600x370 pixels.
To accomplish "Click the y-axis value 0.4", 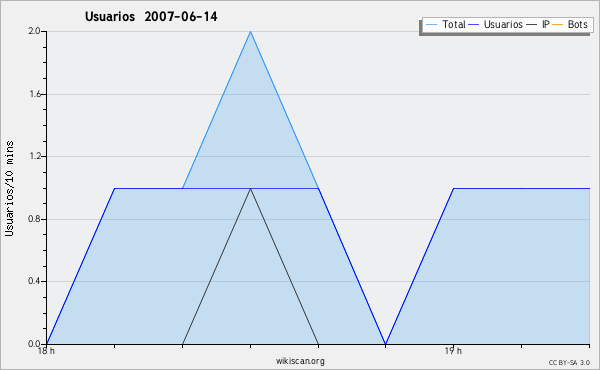I will click(34, 281).
